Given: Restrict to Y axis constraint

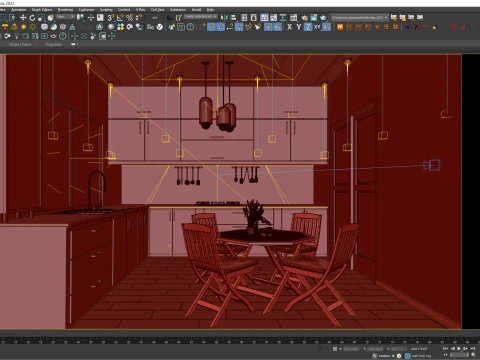Looking at the screenshot, I should pyautogui.click(x=299, y=27).
